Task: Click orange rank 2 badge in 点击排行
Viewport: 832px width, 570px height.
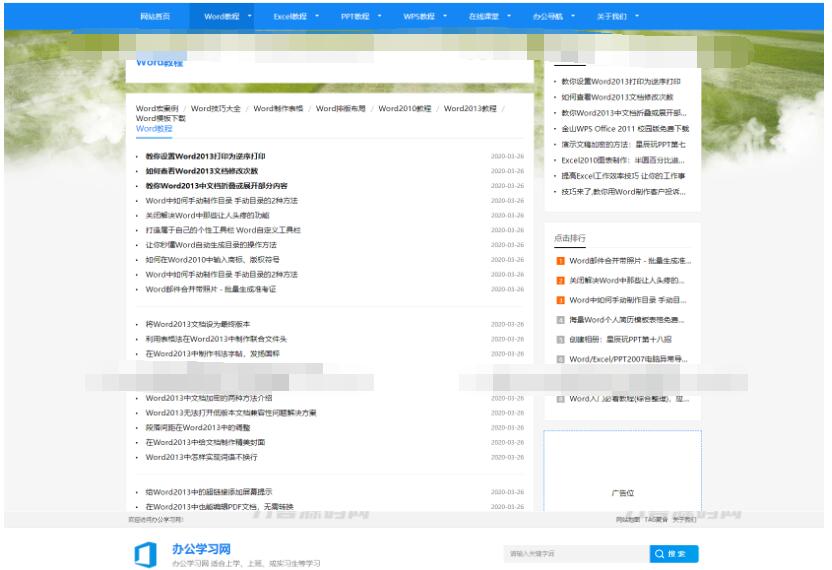Action: click(560, 281)
